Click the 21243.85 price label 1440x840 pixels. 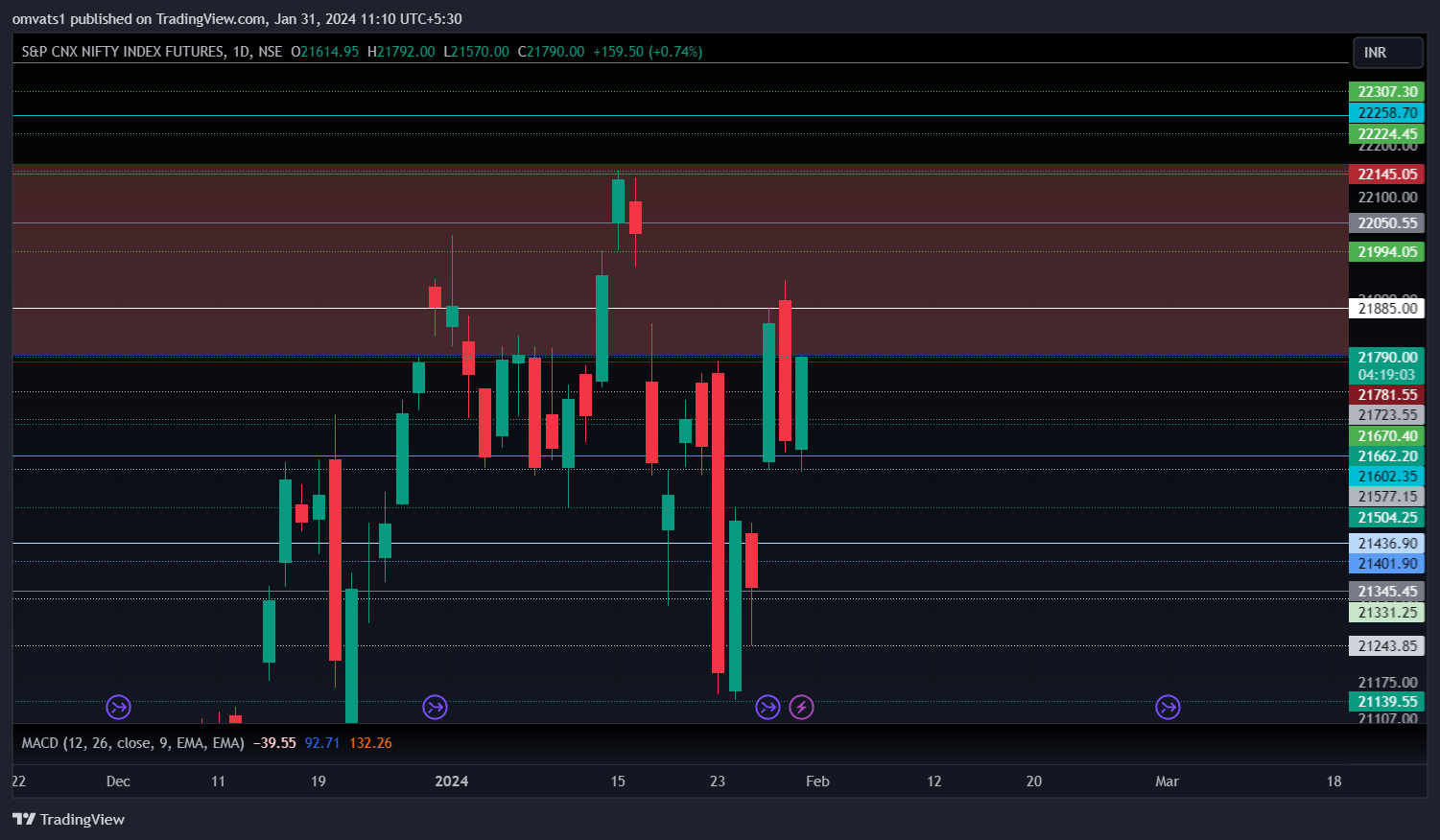pos(1387,646)
